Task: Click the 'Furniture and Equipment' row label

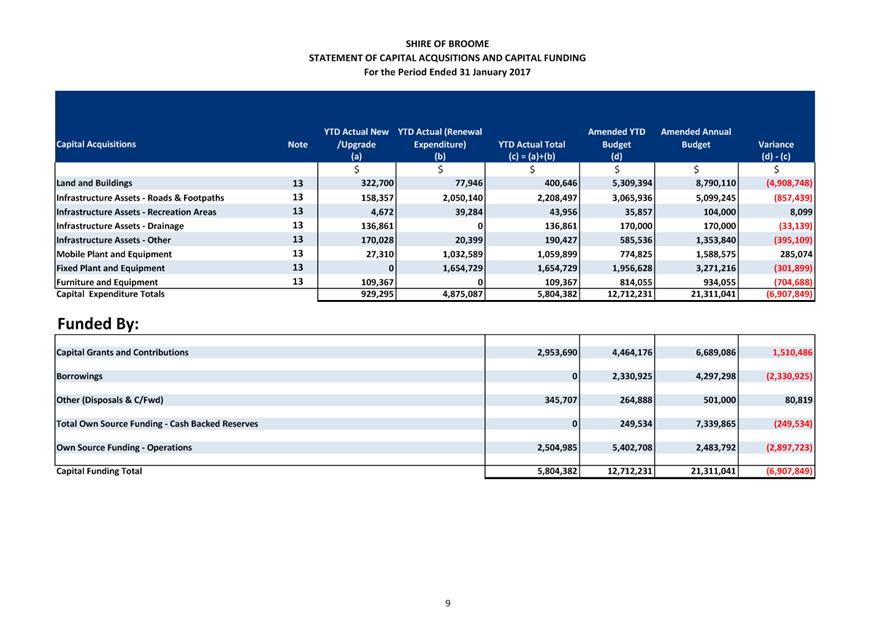Action: [x=107, y=282]
